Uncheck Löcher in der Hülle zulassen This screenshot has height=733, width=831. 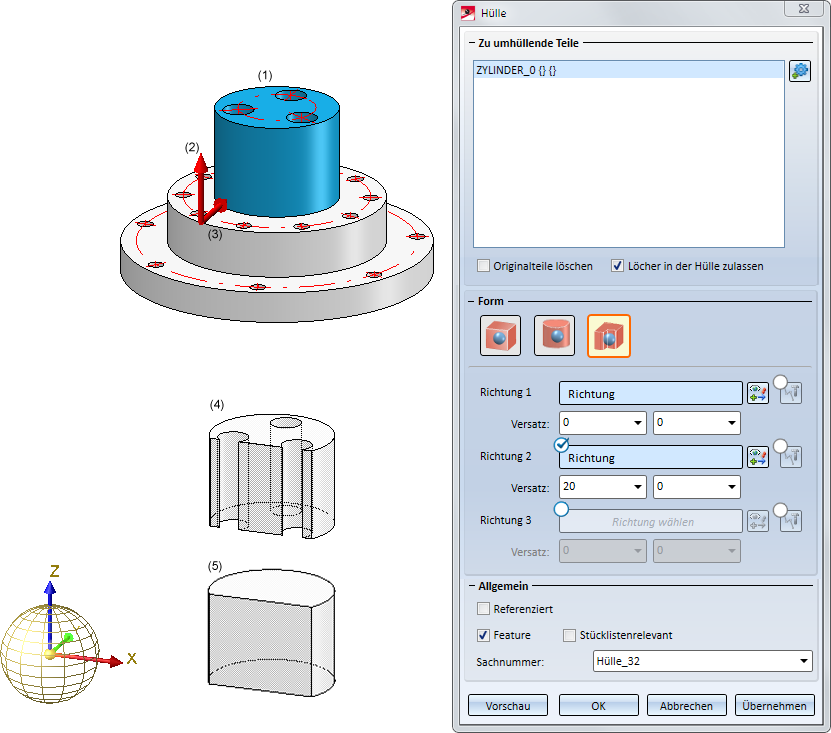[617, 266]
